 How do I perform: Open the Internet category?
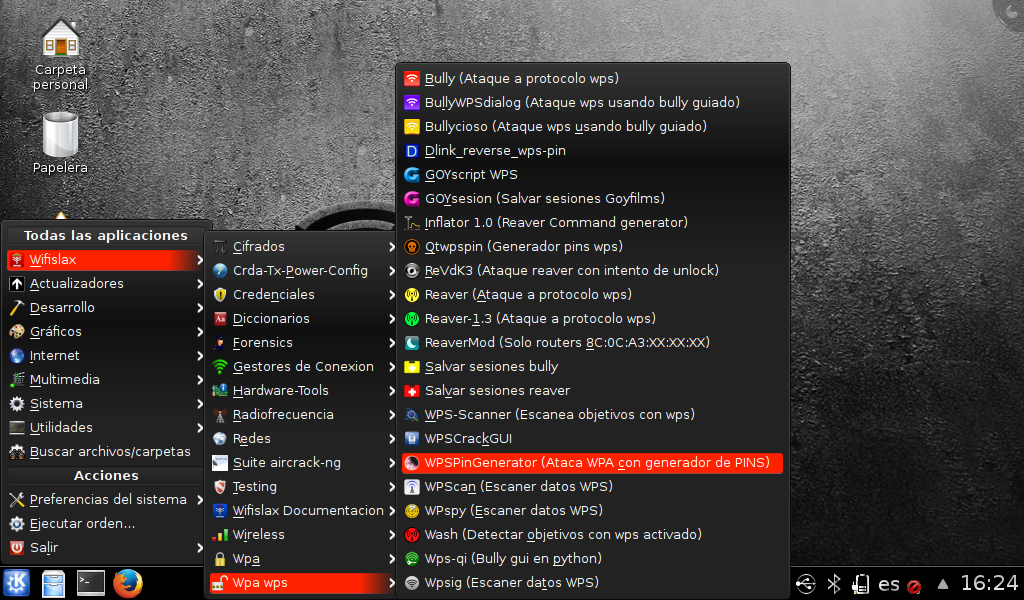point(106,356)
